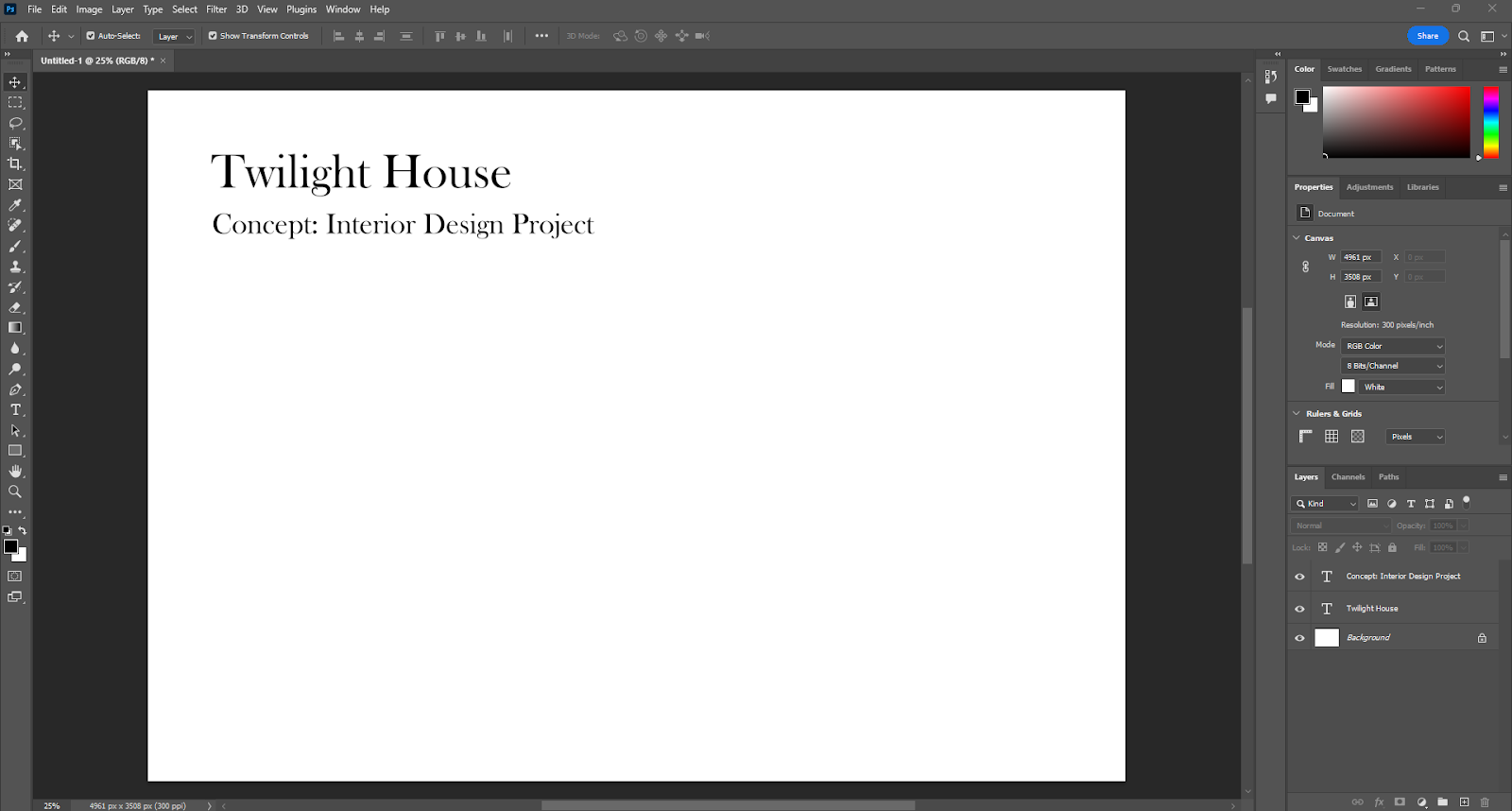
Task: Collapse the Canvas section
Action: (1297, 238)
